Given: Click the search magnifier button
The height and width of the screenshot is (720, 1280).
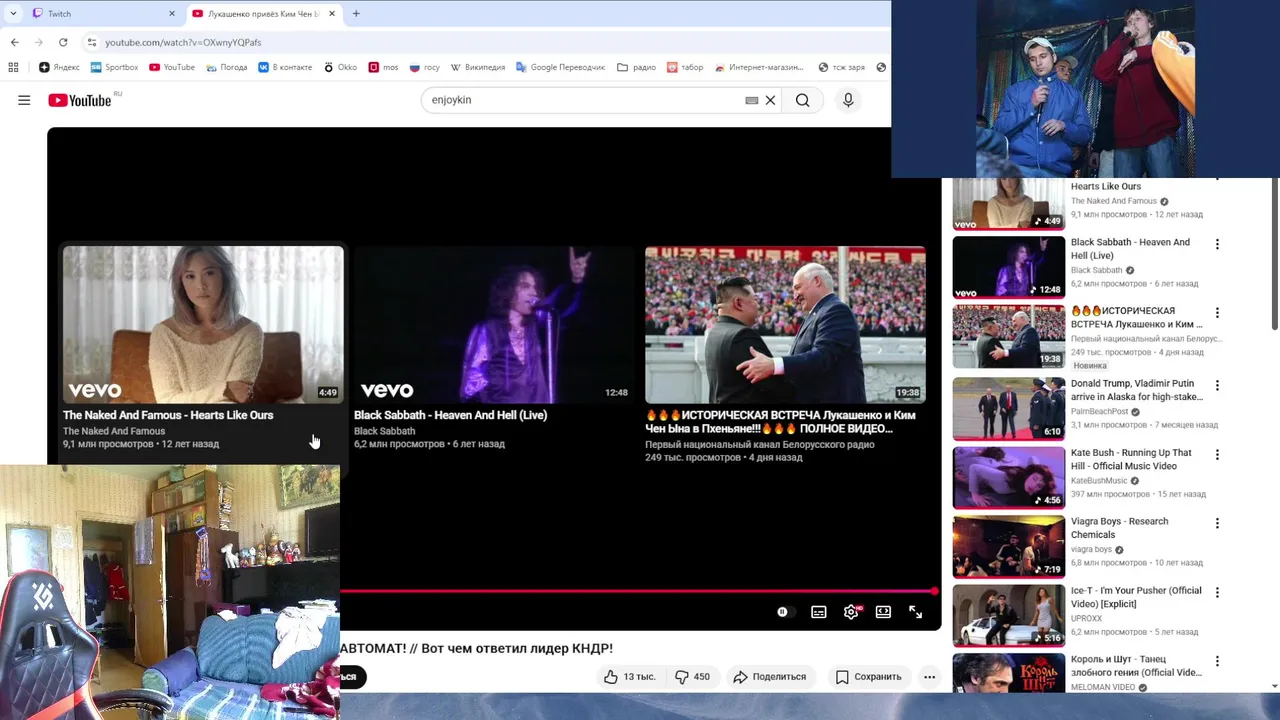Looking at the screenshot, I should pyautogui.click(x=803, y=100).
